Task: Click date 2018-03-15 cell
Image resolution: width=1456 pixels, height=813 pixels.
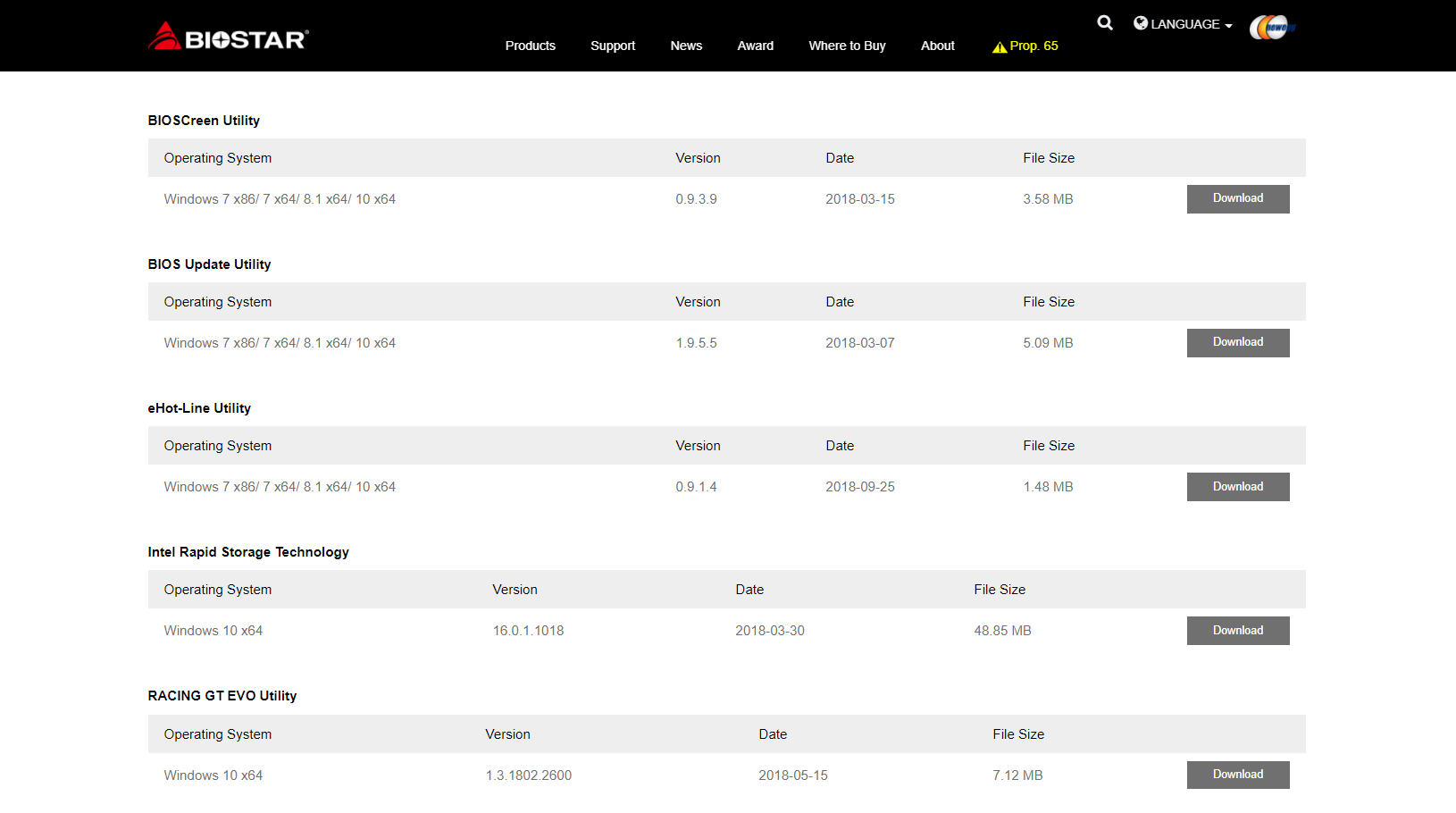Action: tap(860, 199)
